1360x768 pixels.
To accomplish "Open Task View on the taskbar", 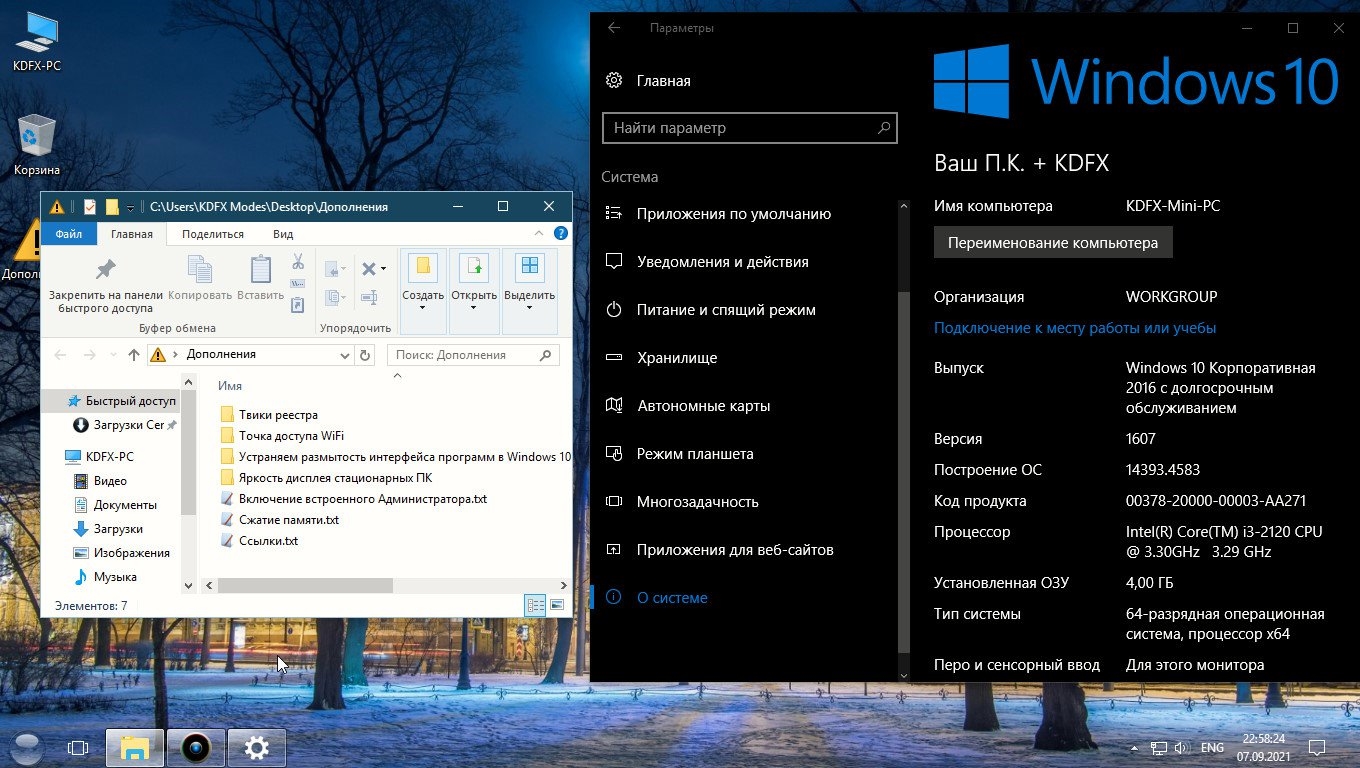I will click(78, 747).
